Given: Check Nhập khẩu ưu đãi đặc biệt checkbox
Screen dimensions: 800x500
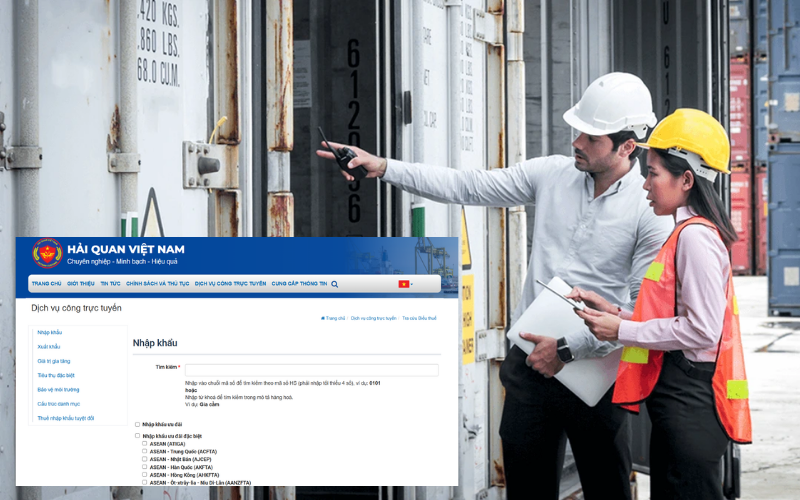Looking at the screenshot, I should 137,436.
